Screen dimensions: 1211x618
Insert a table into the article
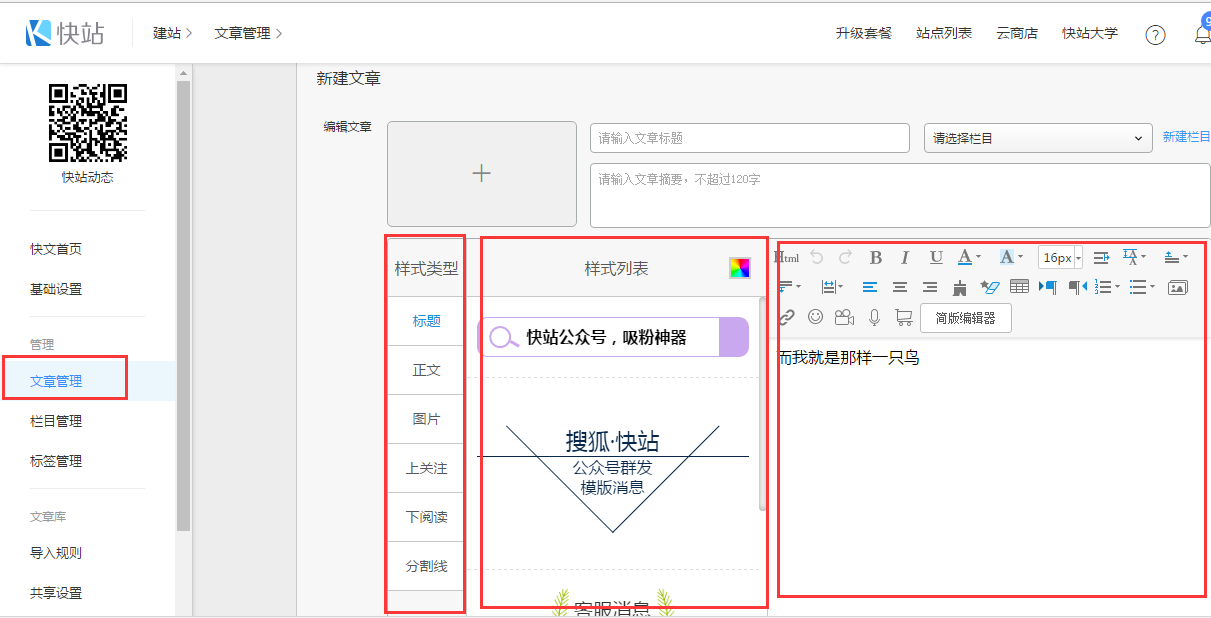1019,287
